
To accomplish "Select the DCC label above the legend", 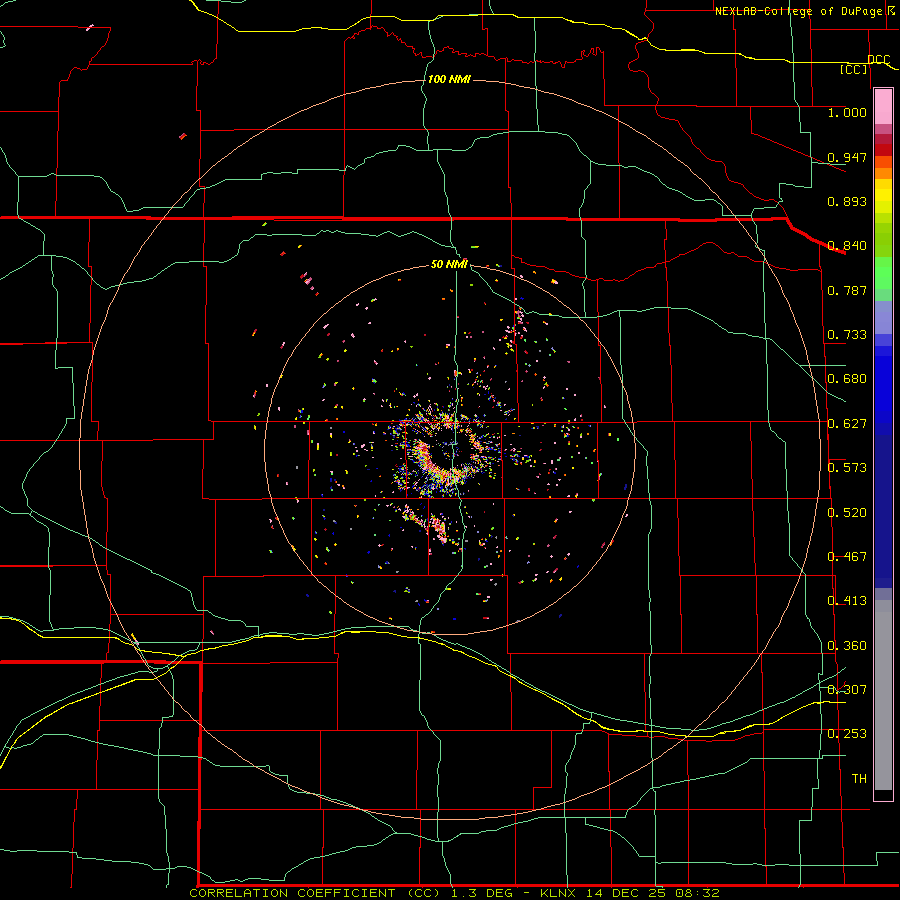I will click(878, 59).
